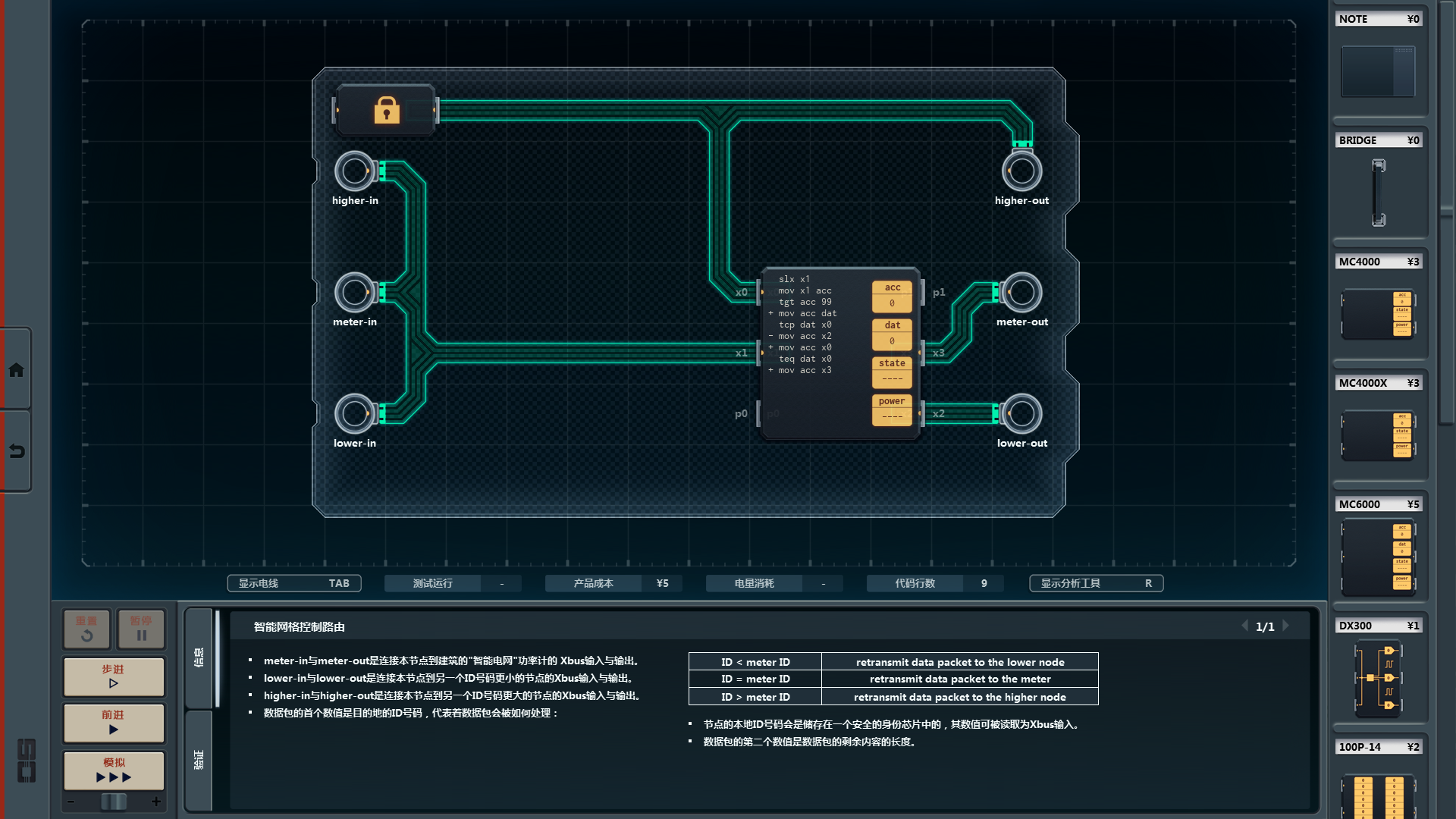Open the 验证 verification side tab
This screenshot has width=1456, height=819.
click(x=199, y=760)
